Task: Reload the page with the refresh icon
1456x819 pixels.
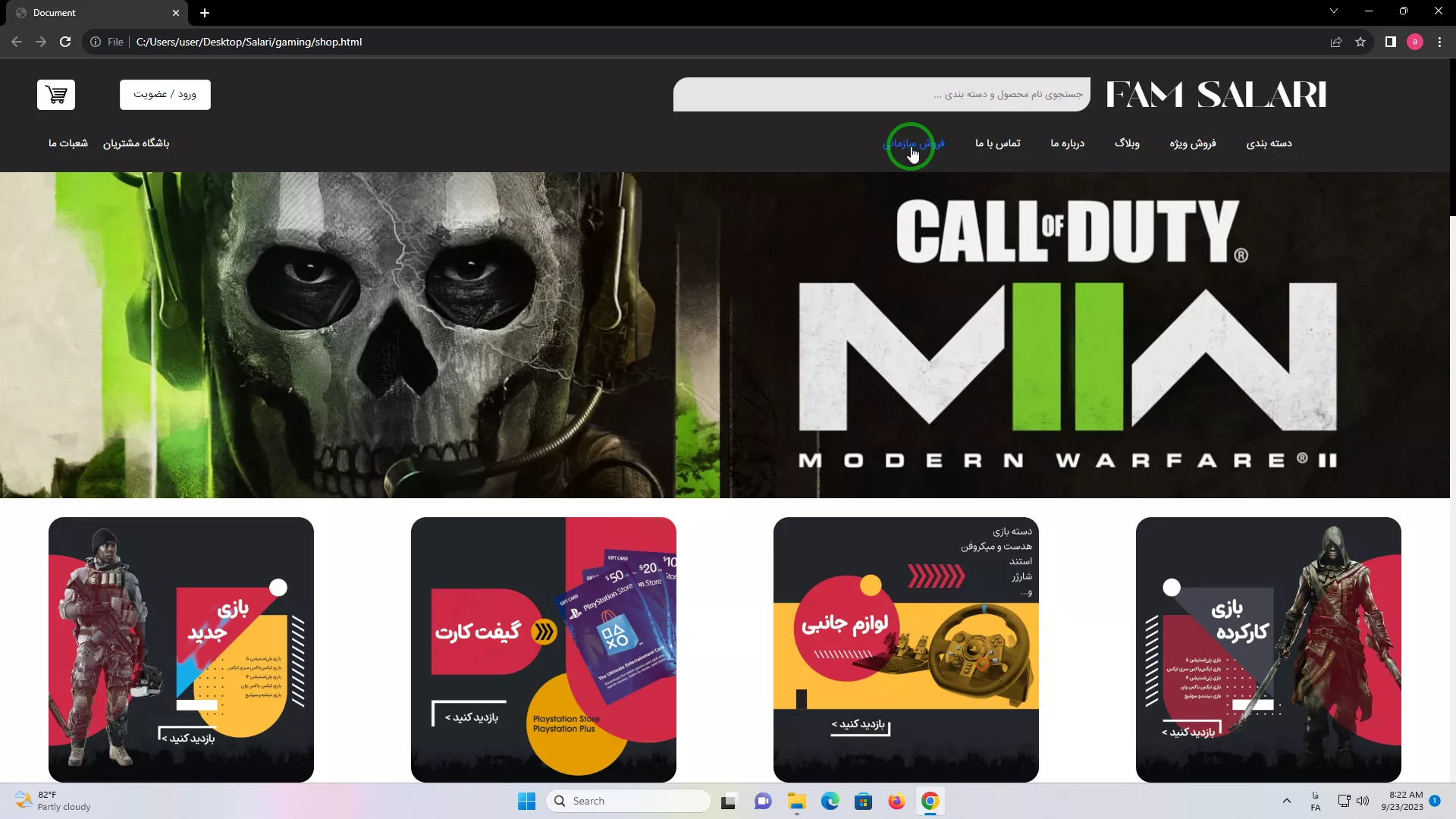Action: click(65, 42)
